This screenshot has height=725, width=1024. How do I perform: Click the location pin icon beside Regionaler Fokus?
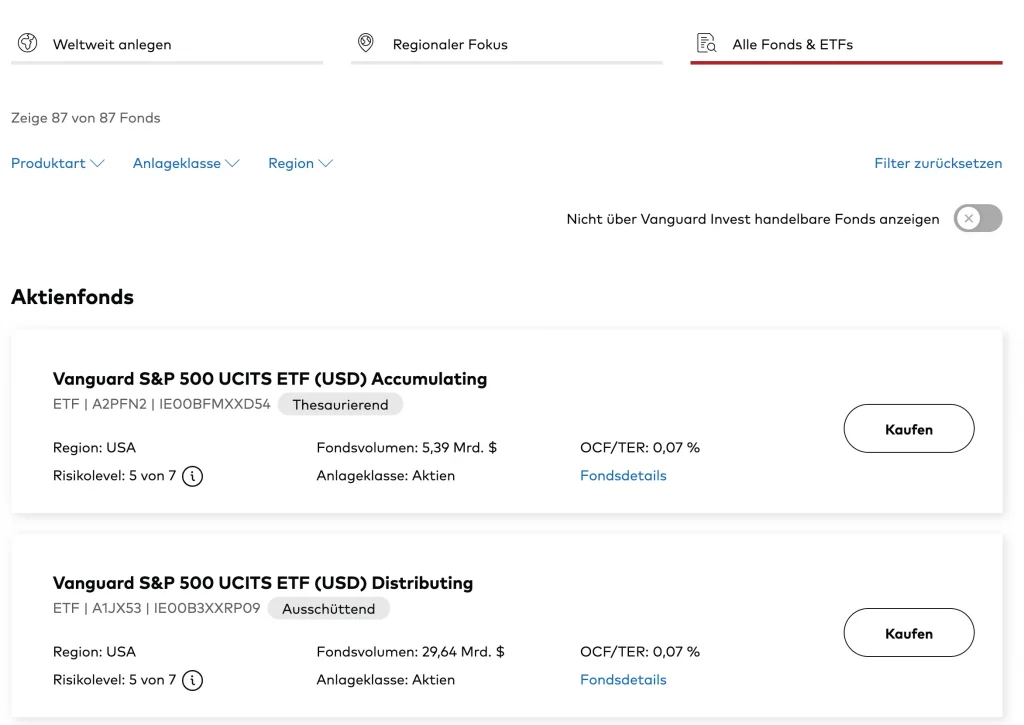366,44
